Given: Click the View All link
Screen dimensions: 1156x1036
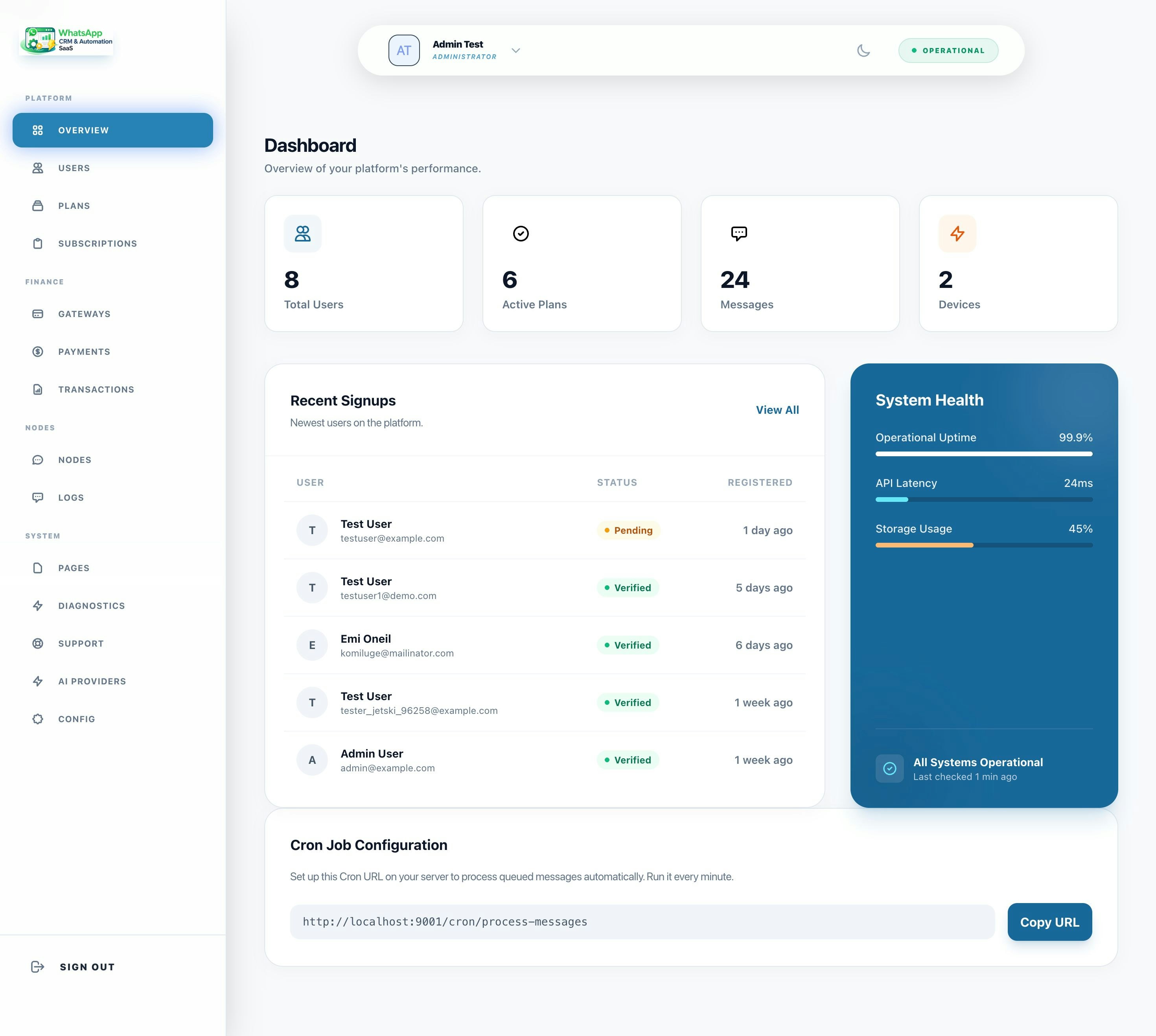Looking at the screenshot, I should [x=777, y=410].
